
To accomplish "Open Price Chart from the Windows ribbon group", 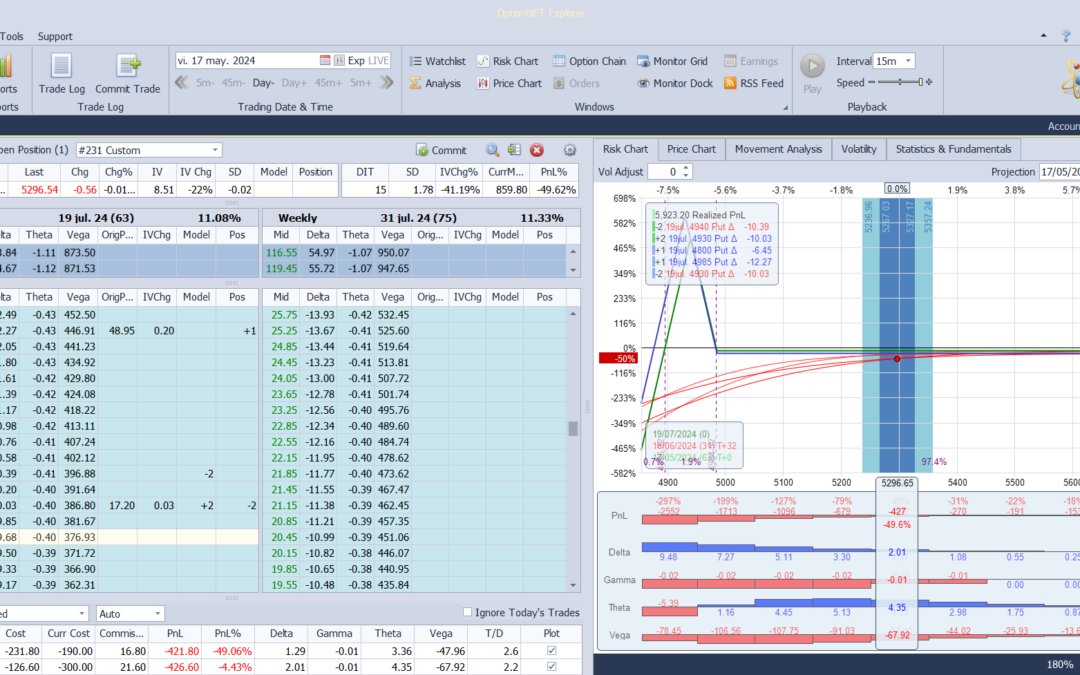I will [509, 83].
